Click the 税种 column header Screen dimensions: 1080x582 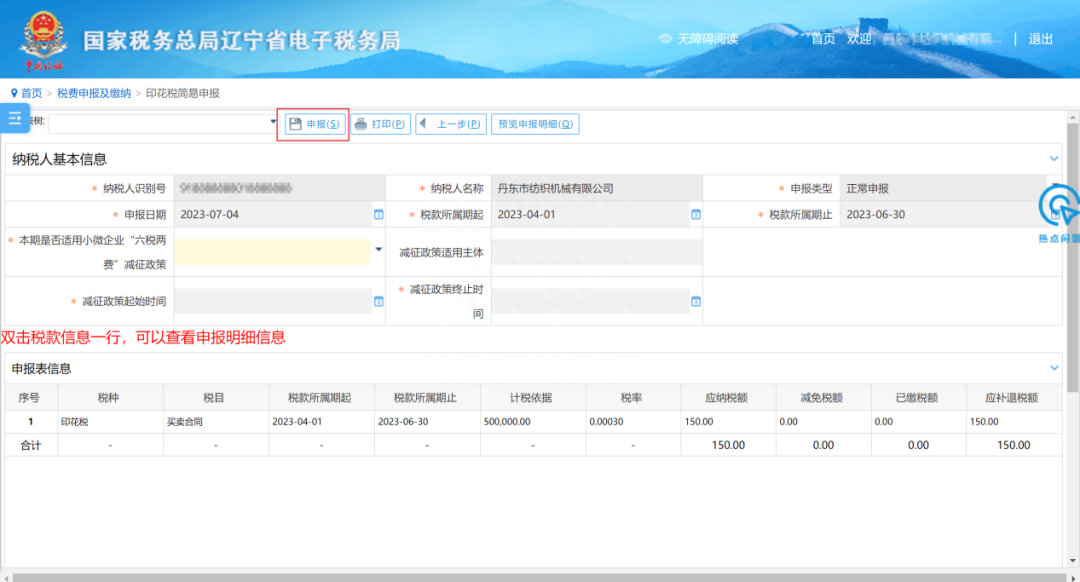[109, 397]
